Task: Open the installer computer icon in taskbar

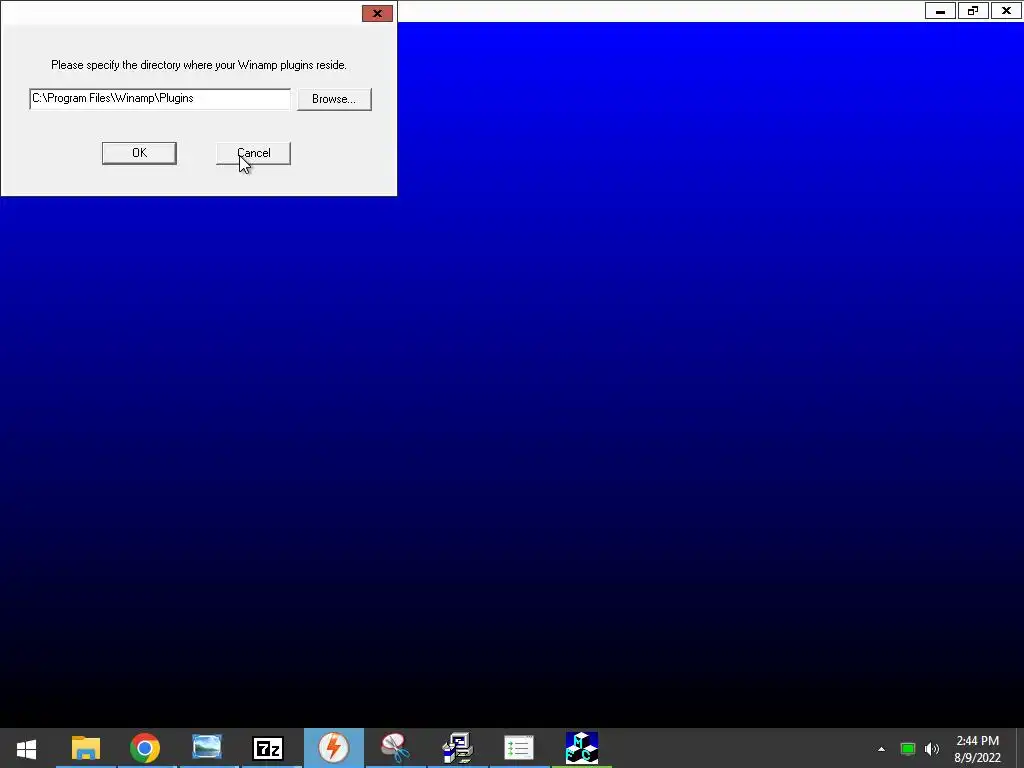Action: [457, 748]
